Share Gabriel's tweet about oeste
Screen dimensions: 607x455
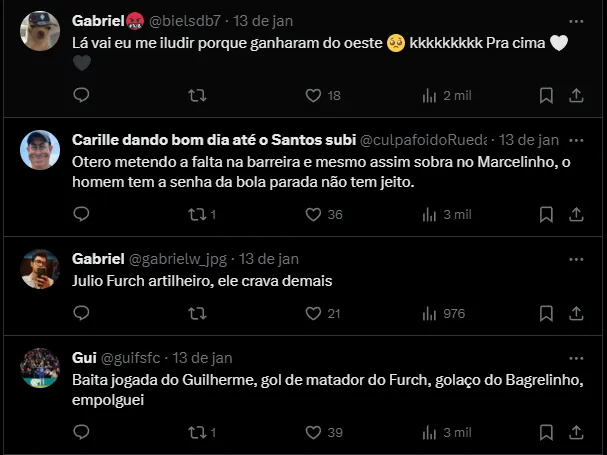coord(576,95)
